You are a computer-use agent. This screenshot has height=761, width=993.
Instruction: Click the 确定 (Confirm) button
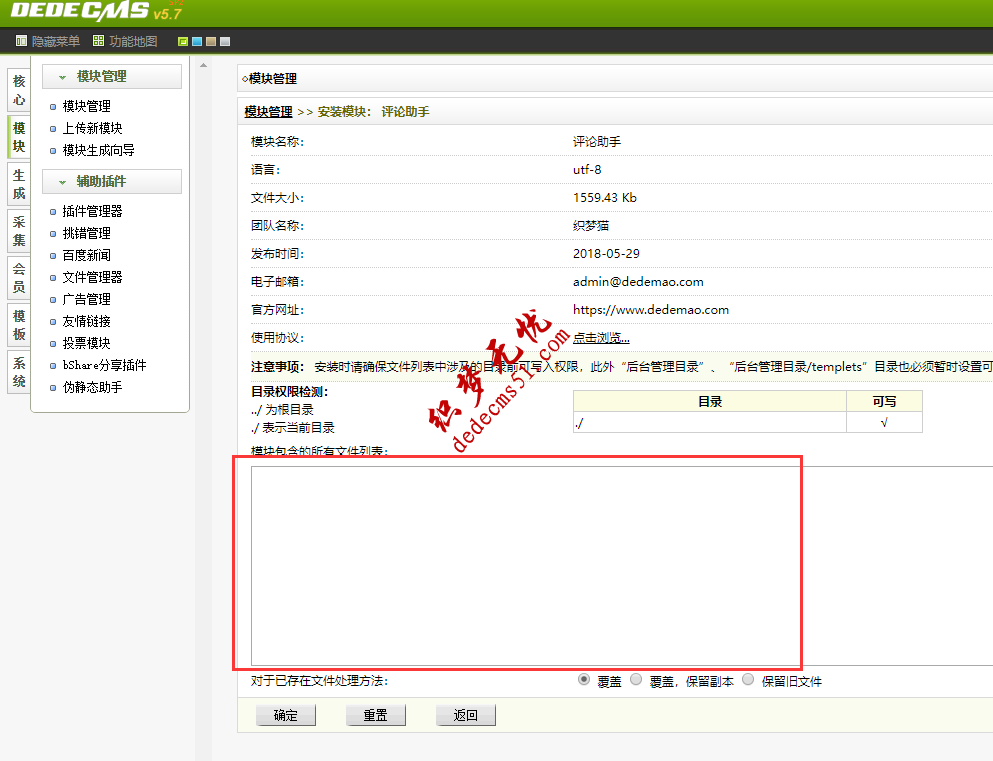tap(285, 714)
